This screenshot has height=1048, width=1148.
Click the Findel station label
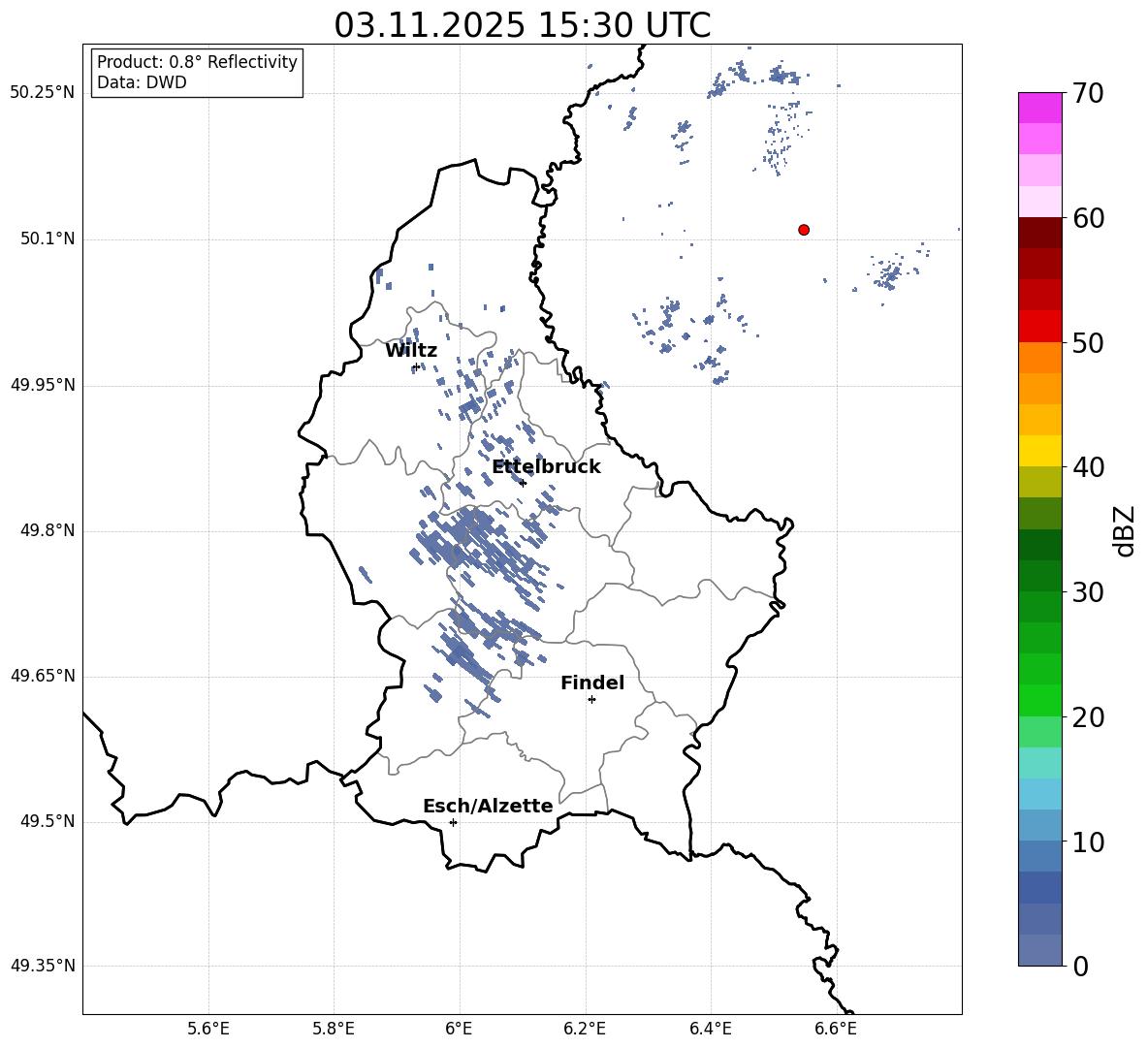pyautogui.click(x=592, y=683)
